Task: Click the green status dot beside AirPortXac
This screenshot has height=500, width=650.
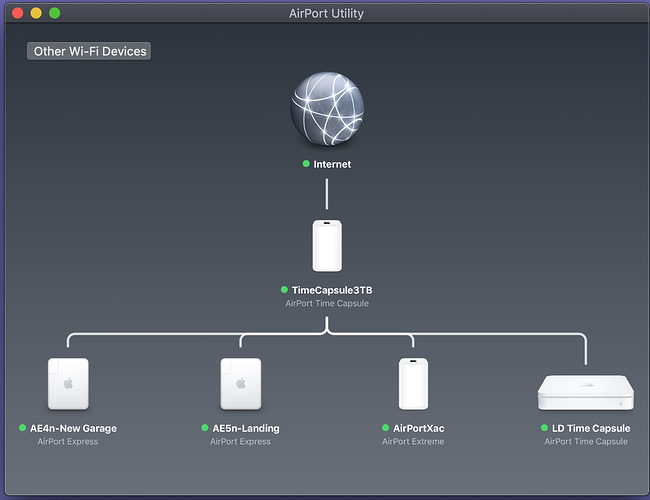Action: (386, 427)
